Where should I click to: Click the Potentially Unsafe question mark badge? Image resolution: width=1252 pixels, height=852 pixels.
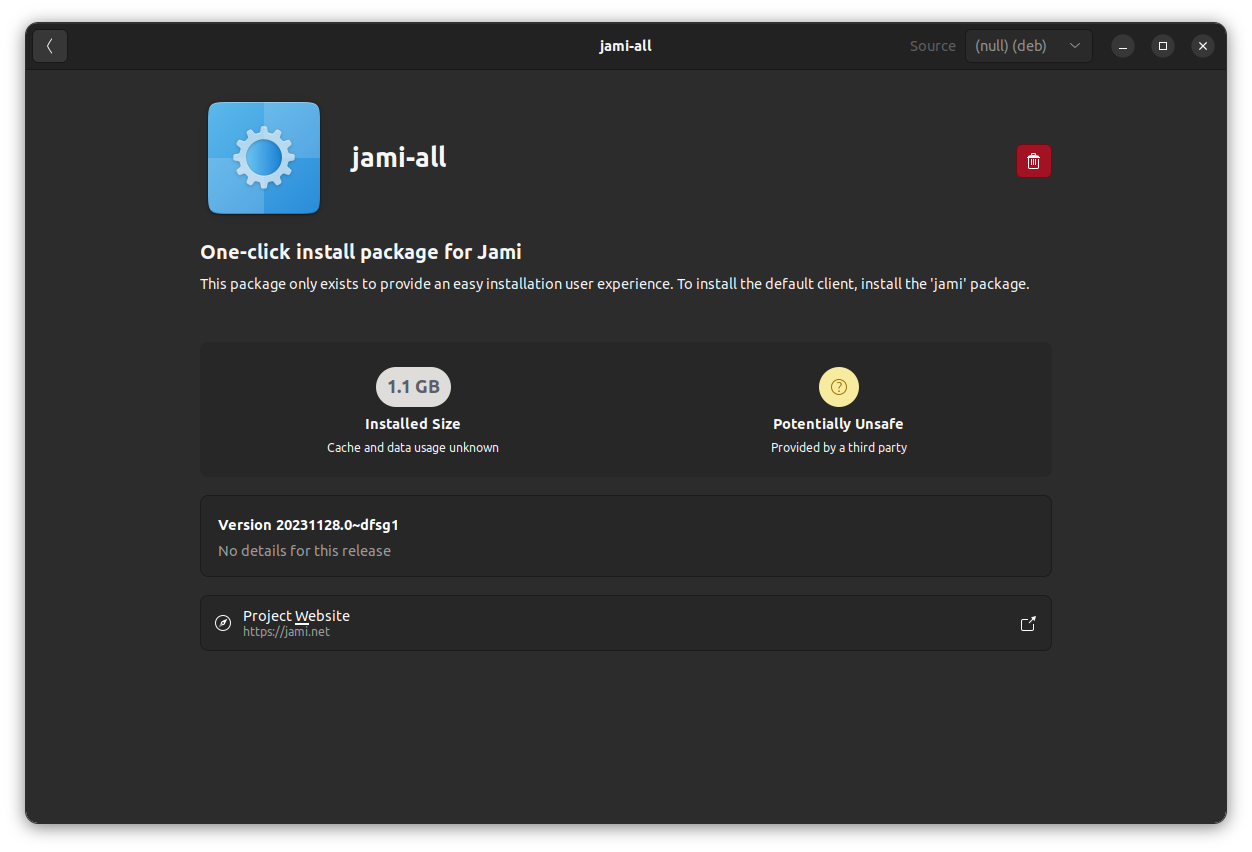[x=838, y=386]
